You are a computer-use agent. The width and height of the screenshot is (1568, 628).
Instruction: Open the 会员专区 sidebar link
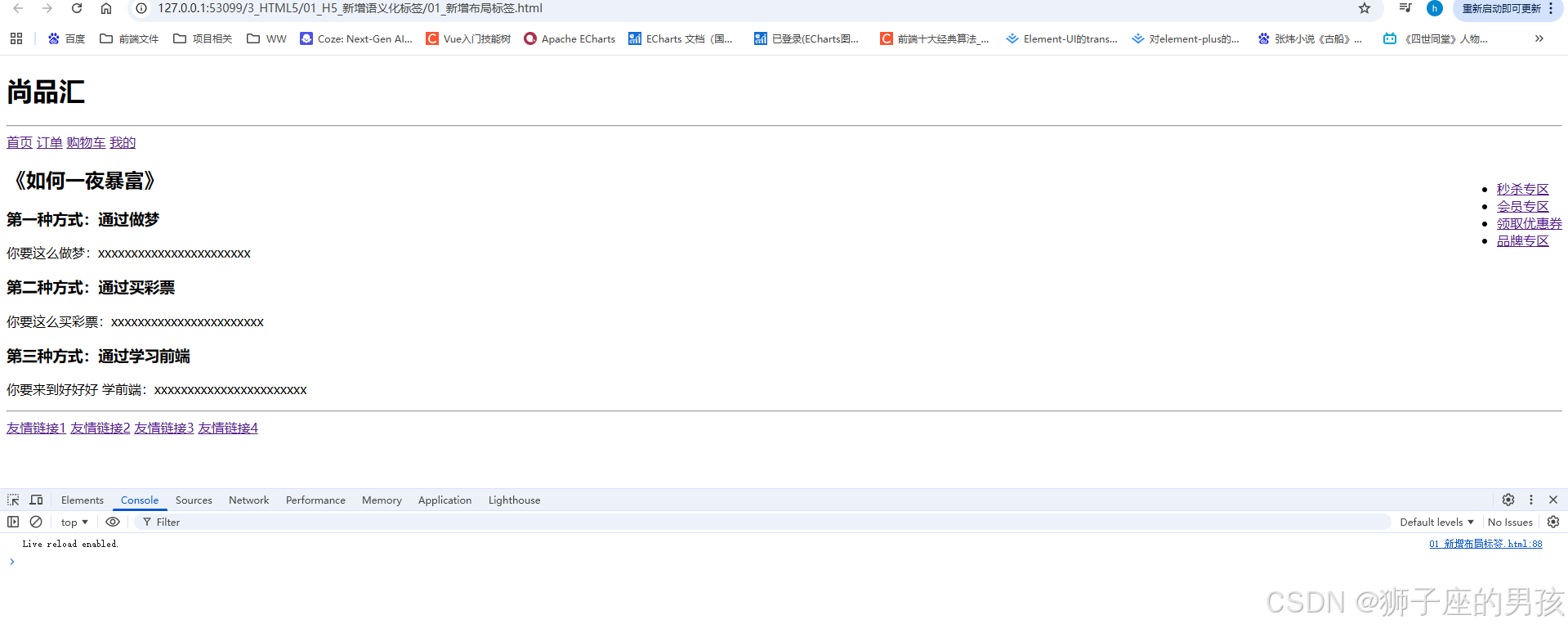coord(1523,206)
